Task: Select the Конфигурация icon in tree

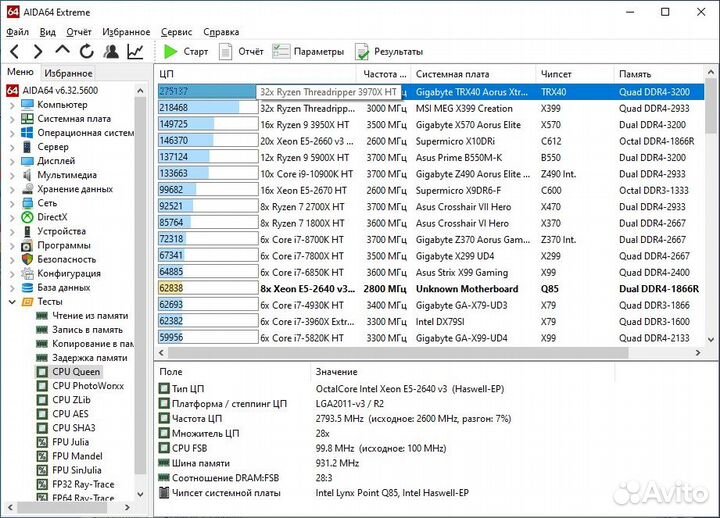Action: point(28,274)
